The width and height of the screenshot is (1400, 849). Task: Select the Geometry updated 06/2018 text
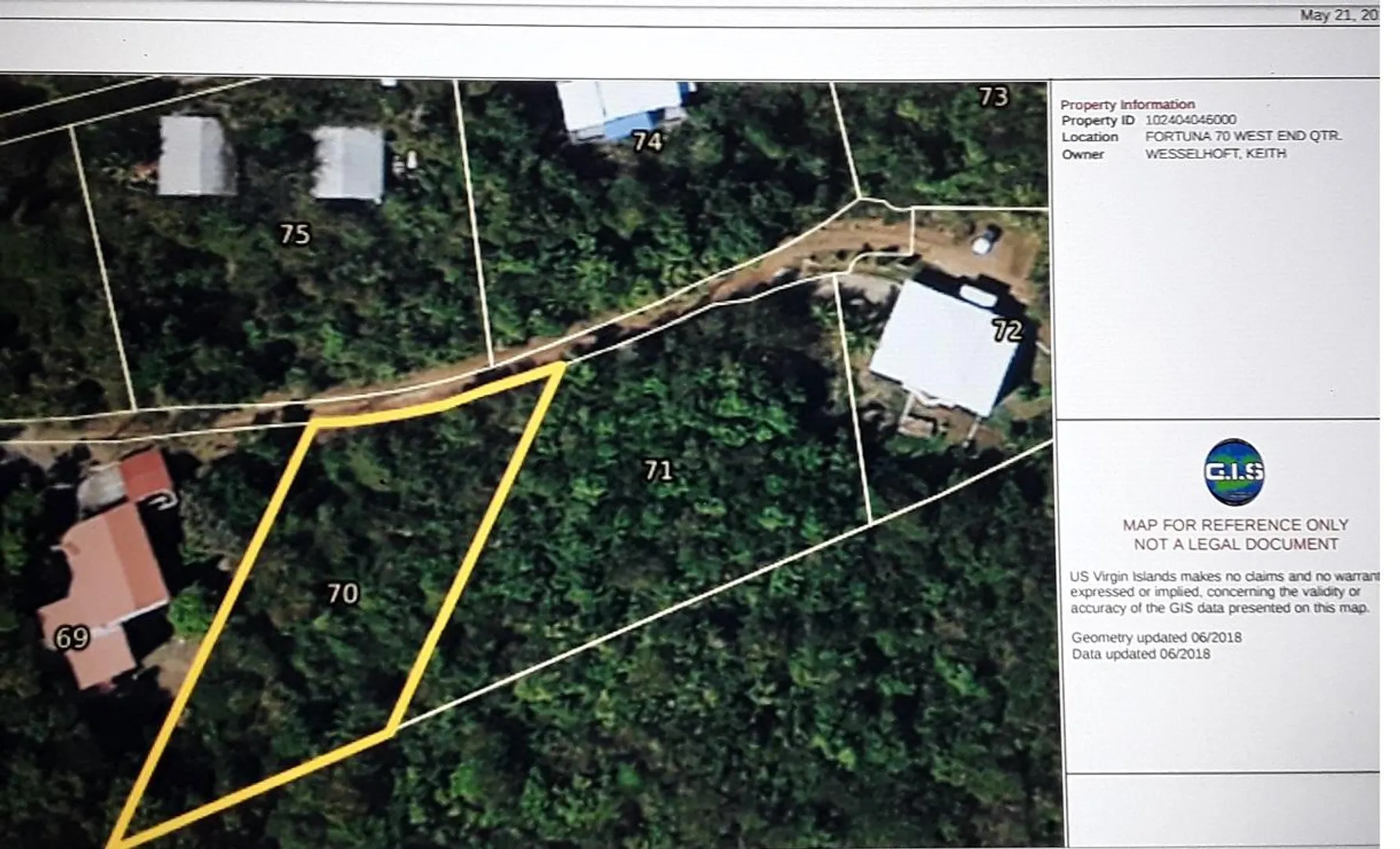(1156, 637)
